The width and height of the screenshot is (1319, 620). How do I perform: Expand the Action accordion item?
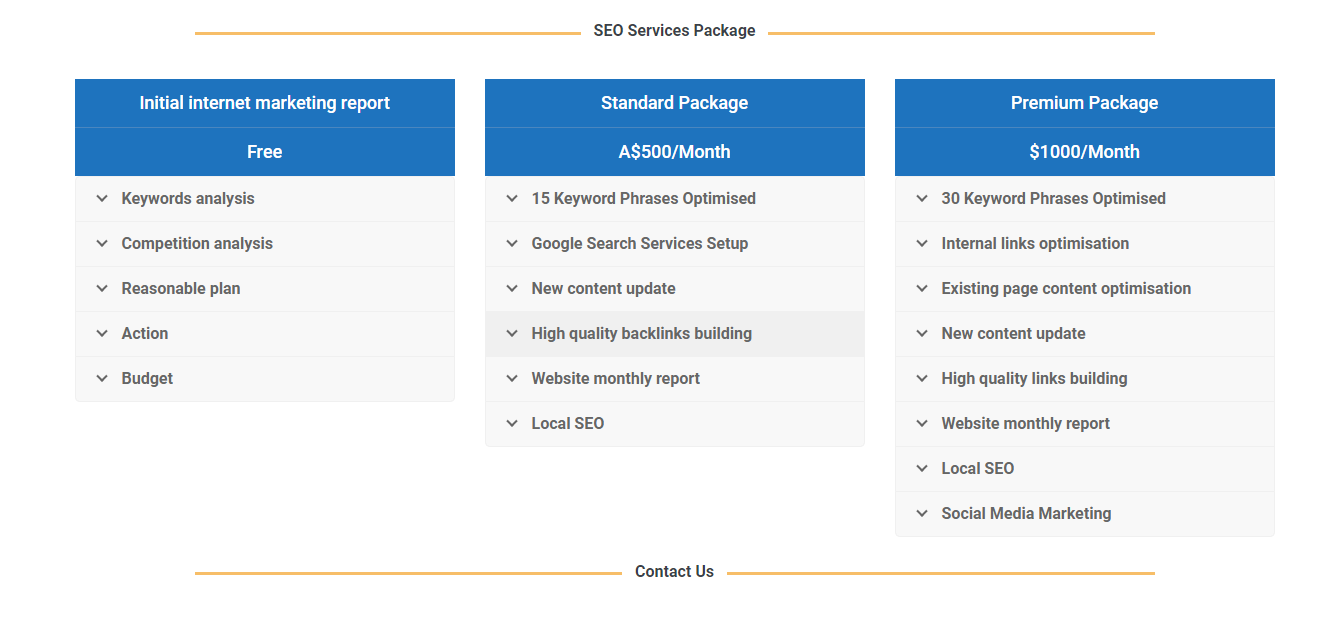coord(145,334)
